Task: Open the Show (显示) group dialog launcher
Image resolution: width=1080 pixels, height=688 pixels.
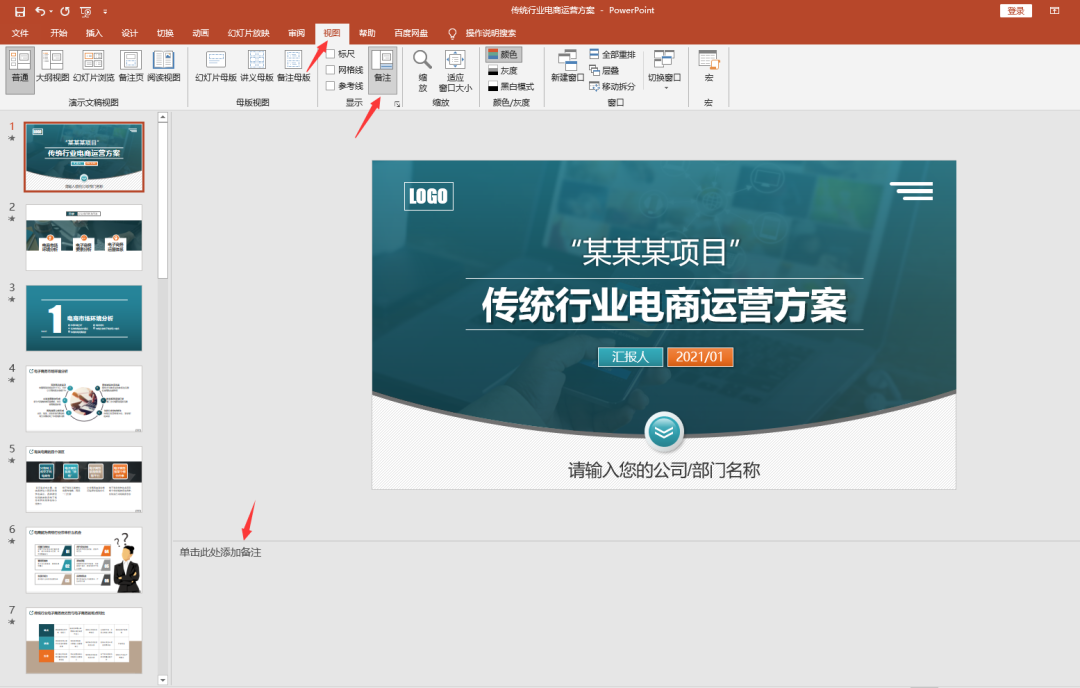Action: coord(396,103)
